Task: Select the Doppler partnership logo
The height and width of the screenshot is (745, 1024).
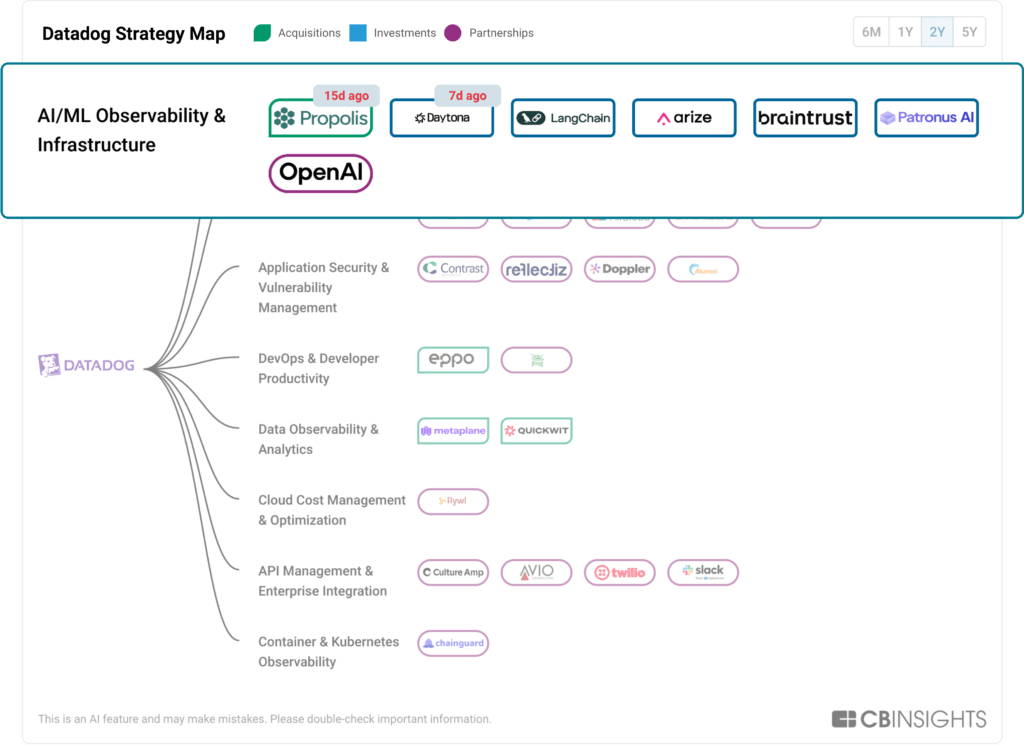Action: pyautogui.click(x=619, y=269)
